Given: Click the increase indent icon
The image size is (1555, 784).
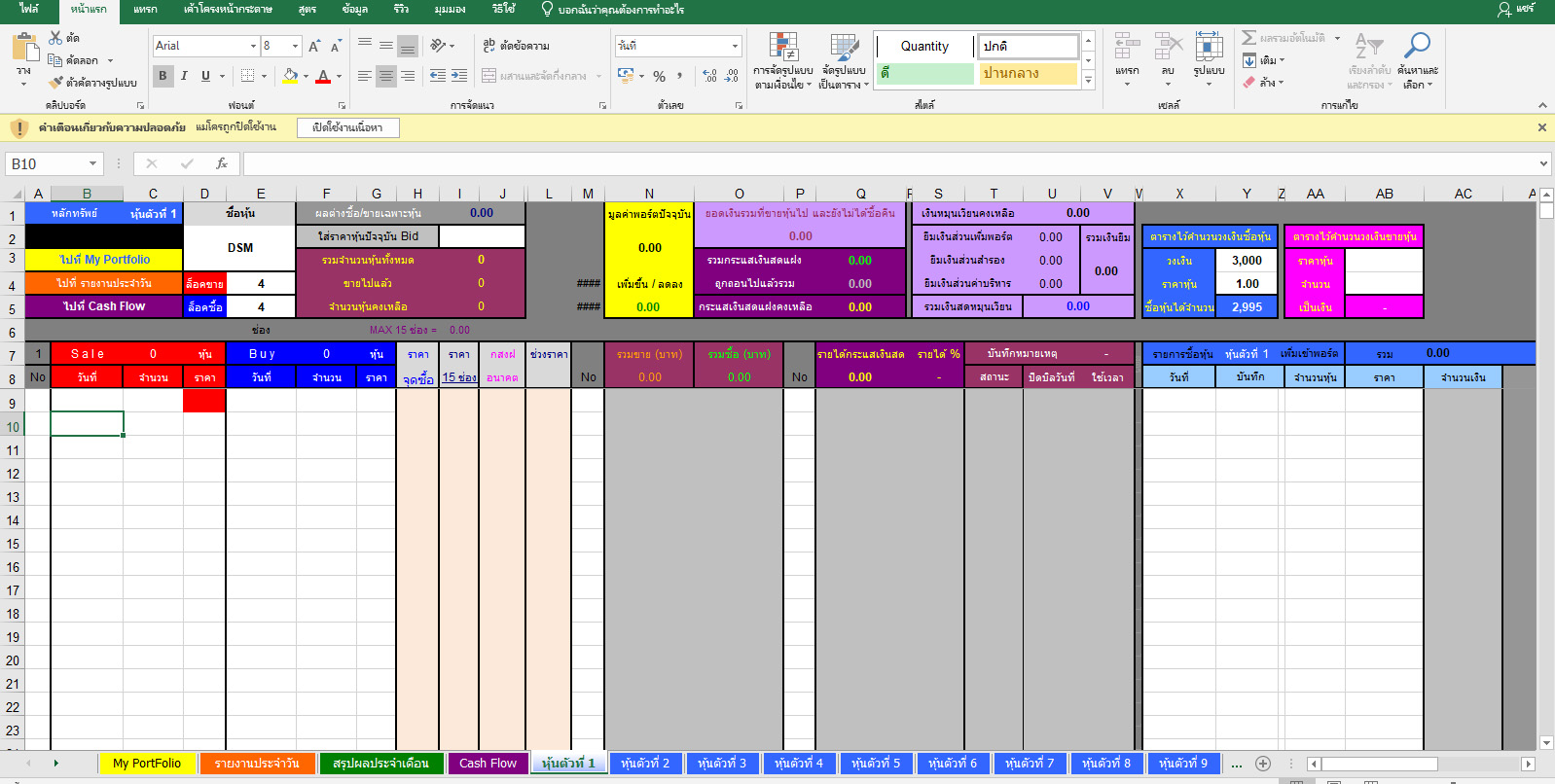Looking at the screenshot, I should [x=459, y=75].
